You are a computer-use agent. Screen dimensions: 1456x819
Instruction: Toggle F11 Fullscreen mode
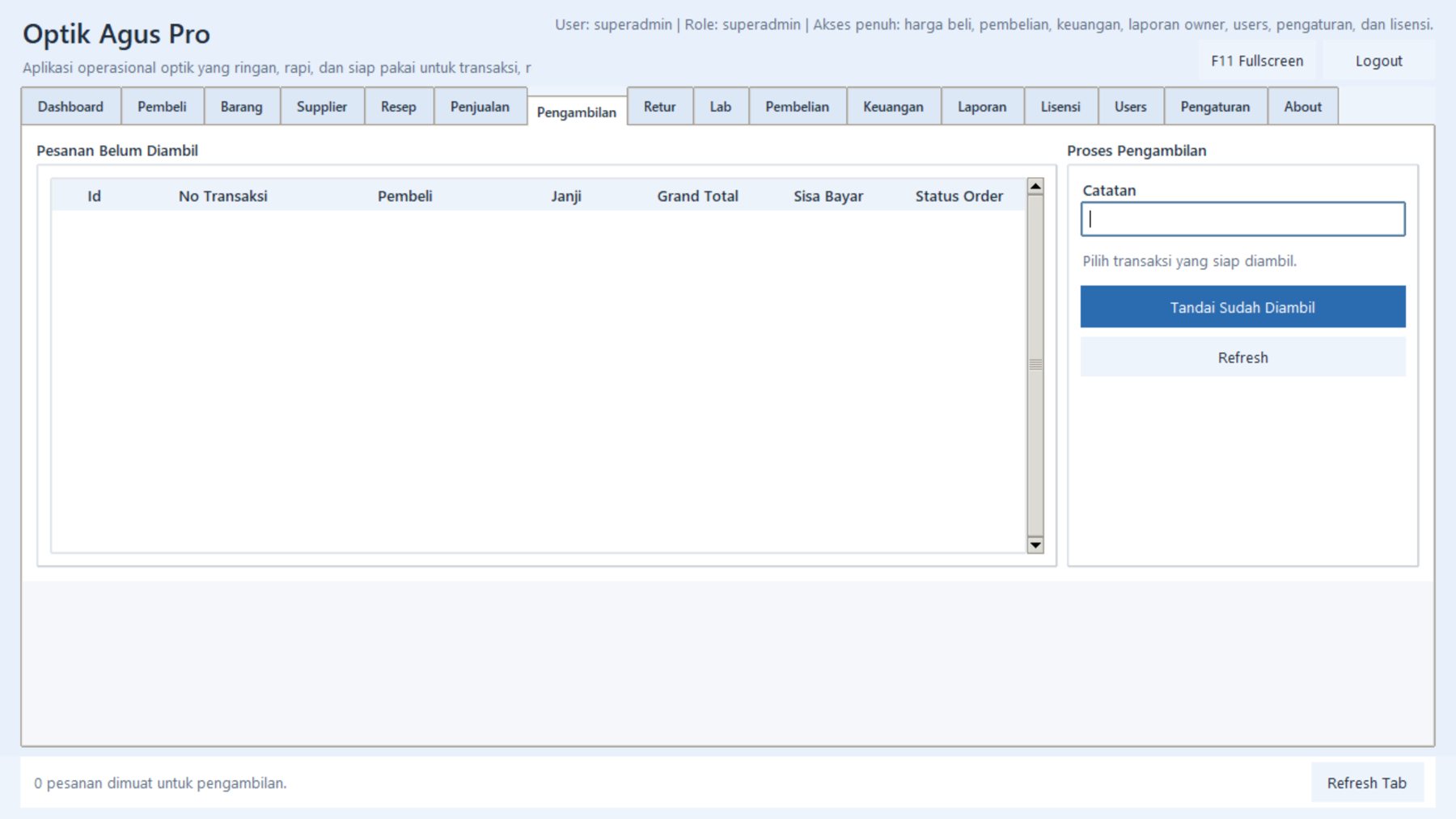[x=1256, y=61]
